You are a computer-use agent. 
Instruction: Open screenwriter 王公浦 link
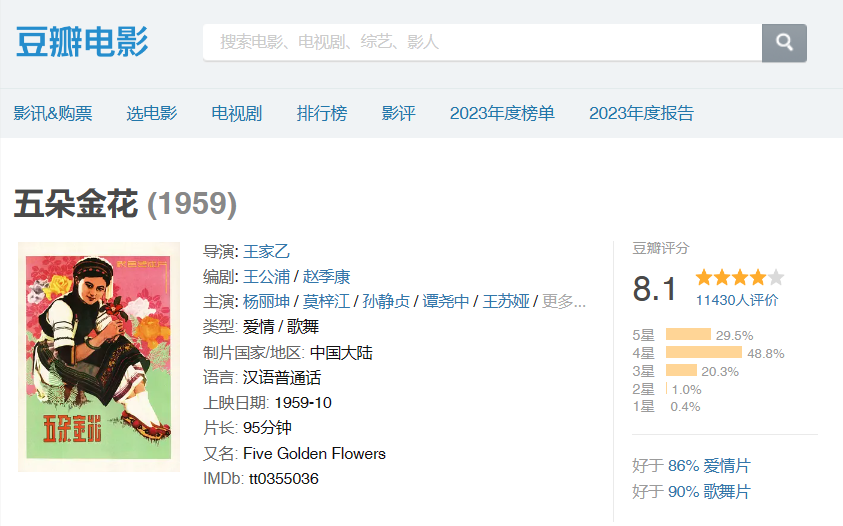pyautogui.click(x=267, y=277)
